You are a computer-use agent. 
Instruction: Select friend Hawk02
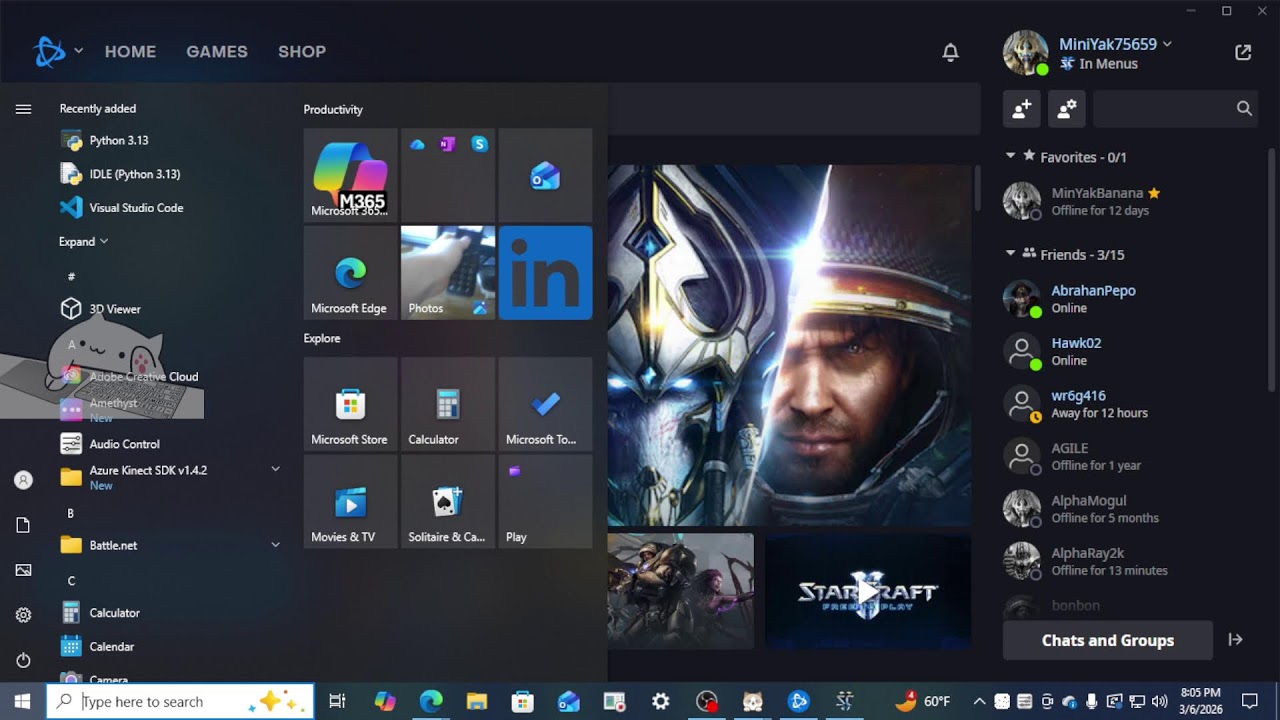[x=1132, y=351]
